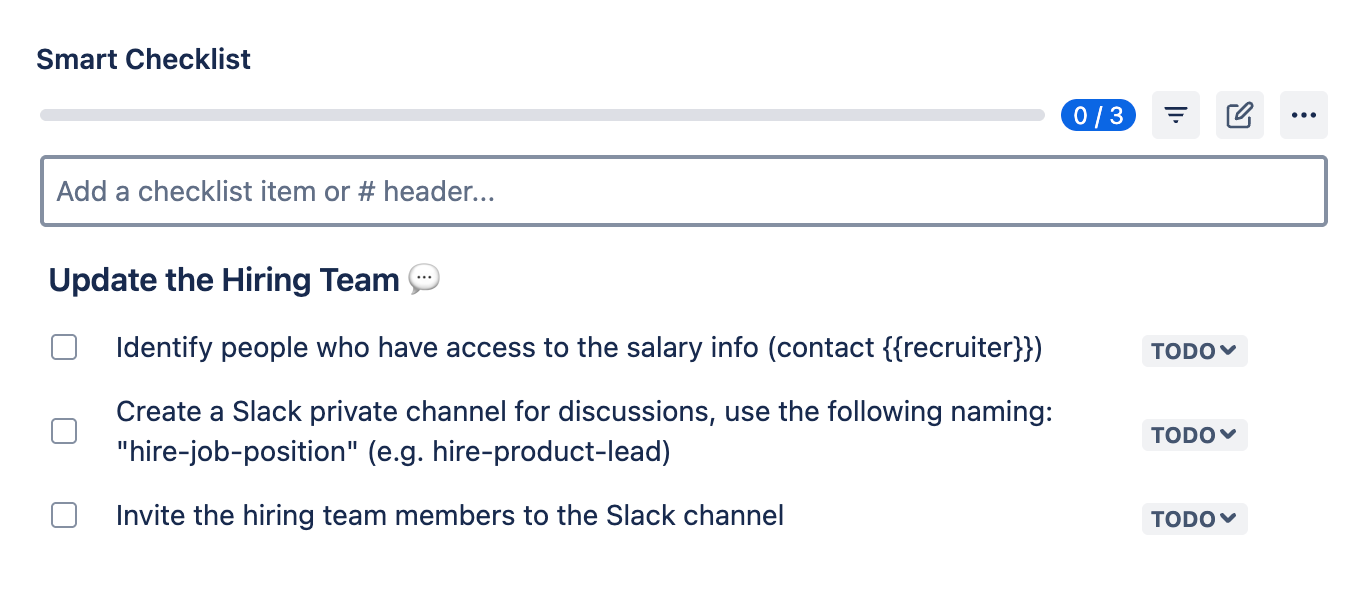Open the three-dot more options menu
Image resolution: width=1372 pixels, height=592 pixels.
pyautogui.click(x=1303, y=116)
